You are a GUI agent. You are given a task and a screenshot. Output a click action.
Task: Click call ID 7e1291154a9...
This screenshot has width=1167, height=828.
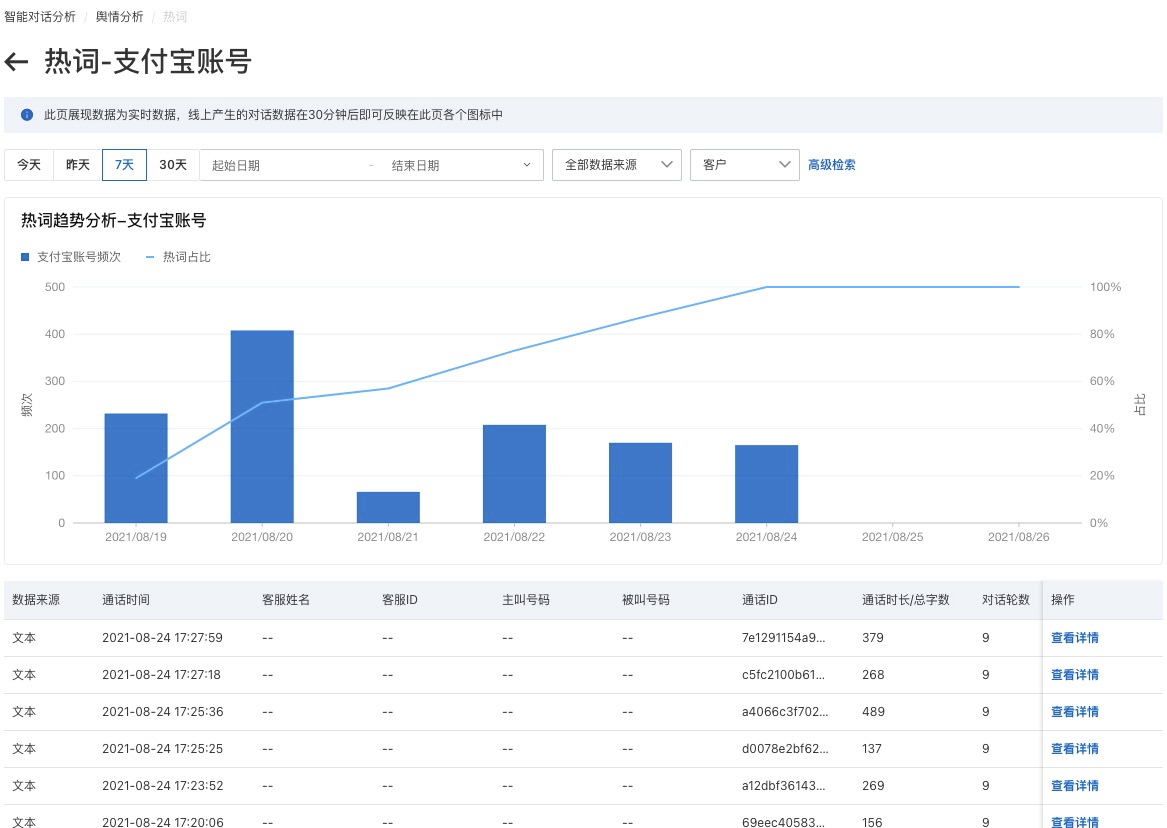pos(784,638)
